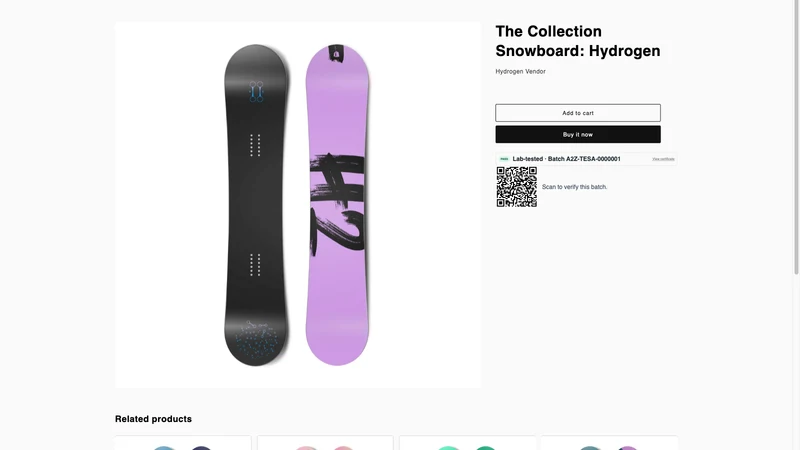Viewport: 800px width, 450px height.
Task: Click the Buy it now button
Action: coord(578,135)
